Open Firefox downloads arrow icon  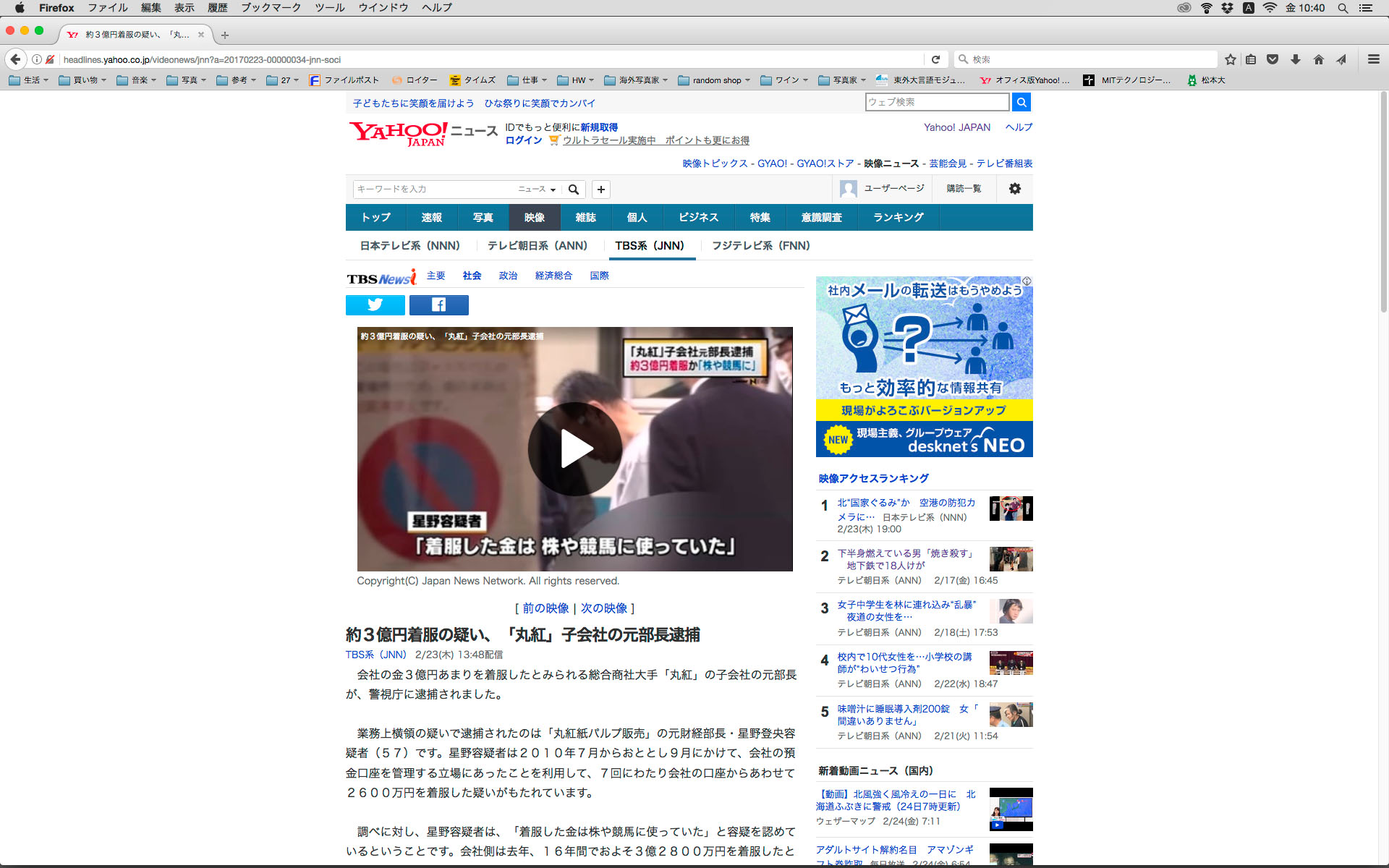point(1295,59)
